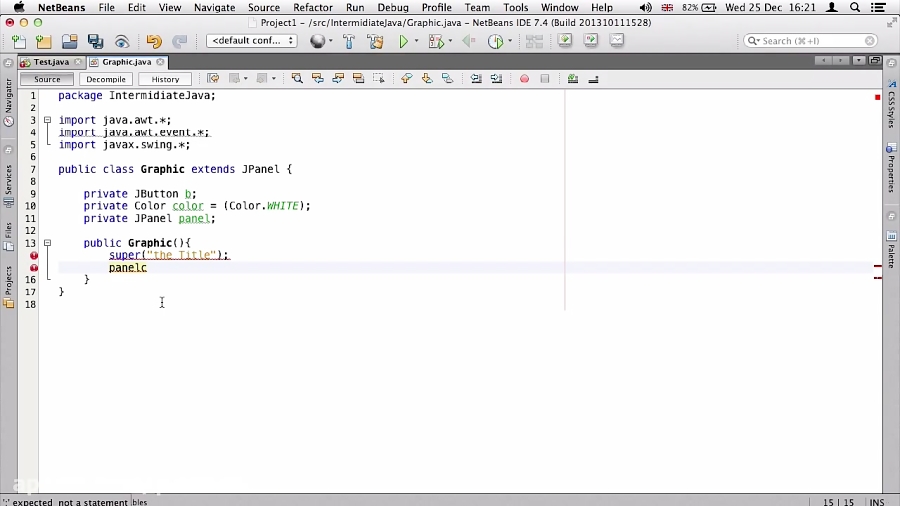Click the New Project icon
This screenshot has width=900, height=506.
pos(44,41)
